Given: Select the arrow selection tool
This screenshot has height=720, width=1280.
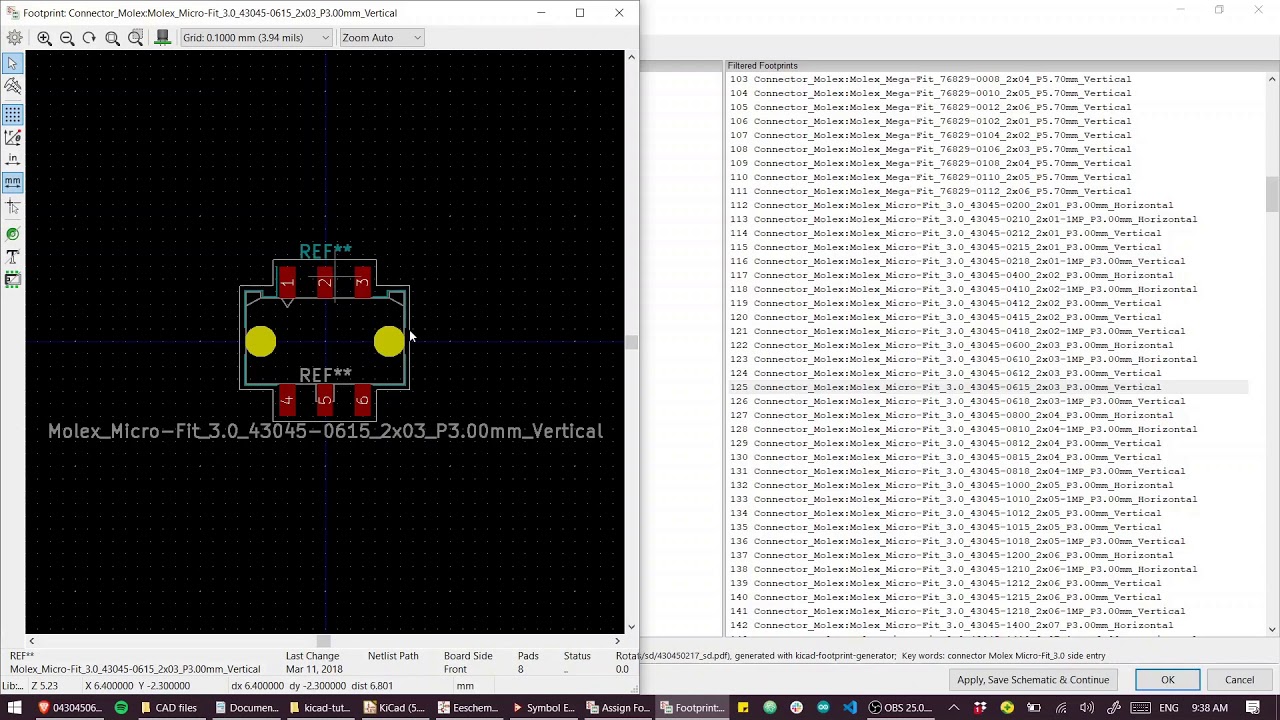Looking at the screenshot, I should (x=13, y=63).
